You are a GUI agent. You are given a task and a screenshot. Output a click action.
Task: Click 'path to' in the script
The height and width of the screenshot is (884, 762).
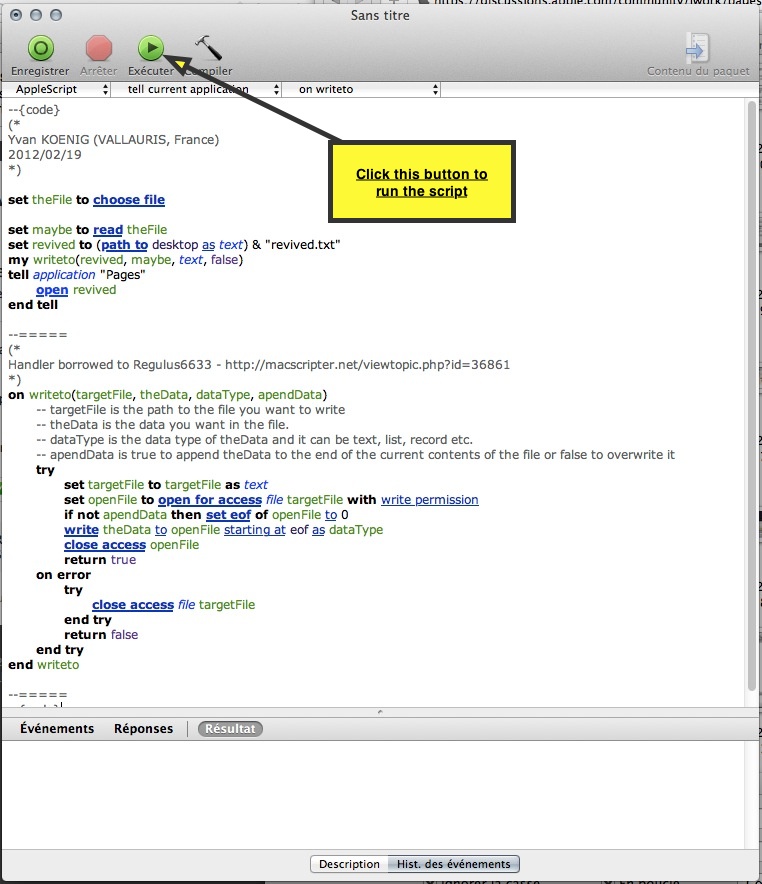[125, 245]
